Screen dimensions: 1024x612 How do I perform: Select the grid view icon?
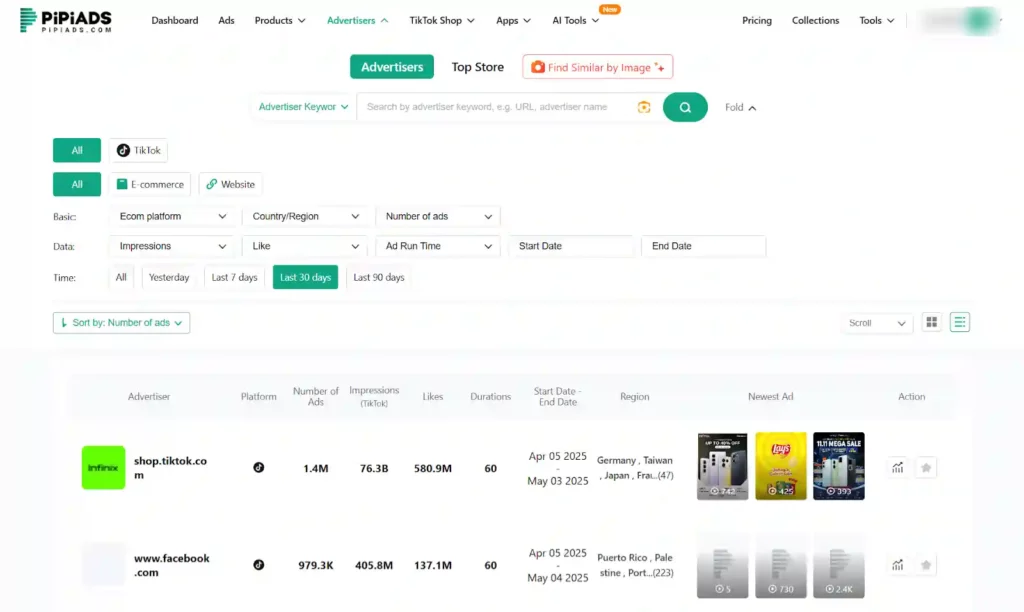pos(931,322)
